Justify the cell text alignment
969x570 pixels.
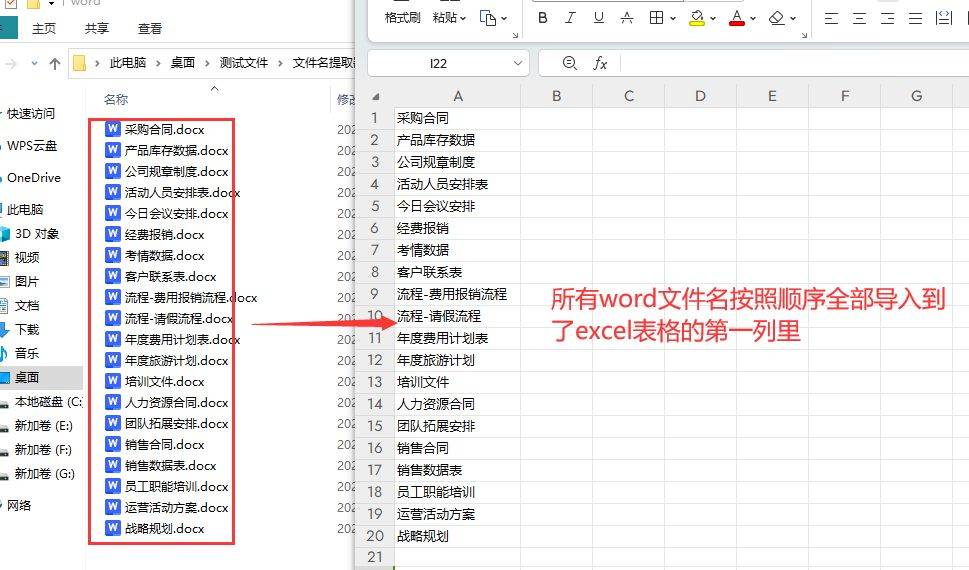coord(915,18)
